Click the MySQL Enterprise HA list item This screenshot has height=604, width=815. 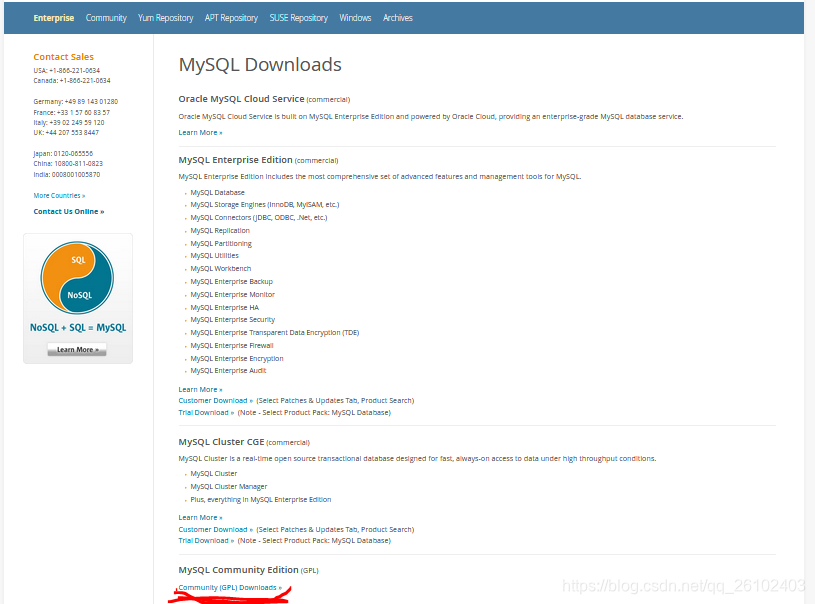pos(225,307)
